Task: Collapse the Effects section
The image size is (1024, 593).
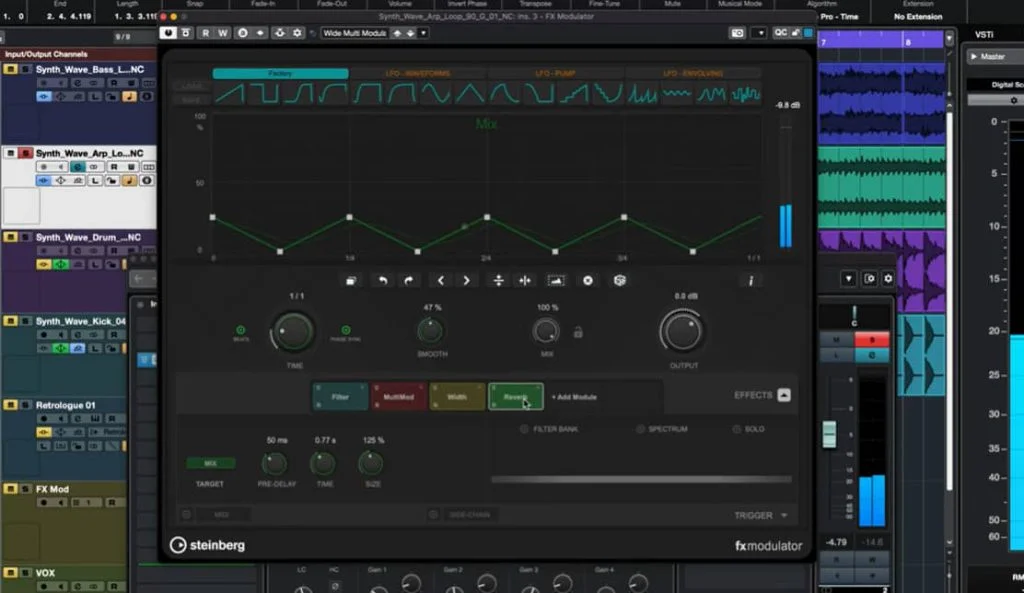Action: [x=784, y=395]
